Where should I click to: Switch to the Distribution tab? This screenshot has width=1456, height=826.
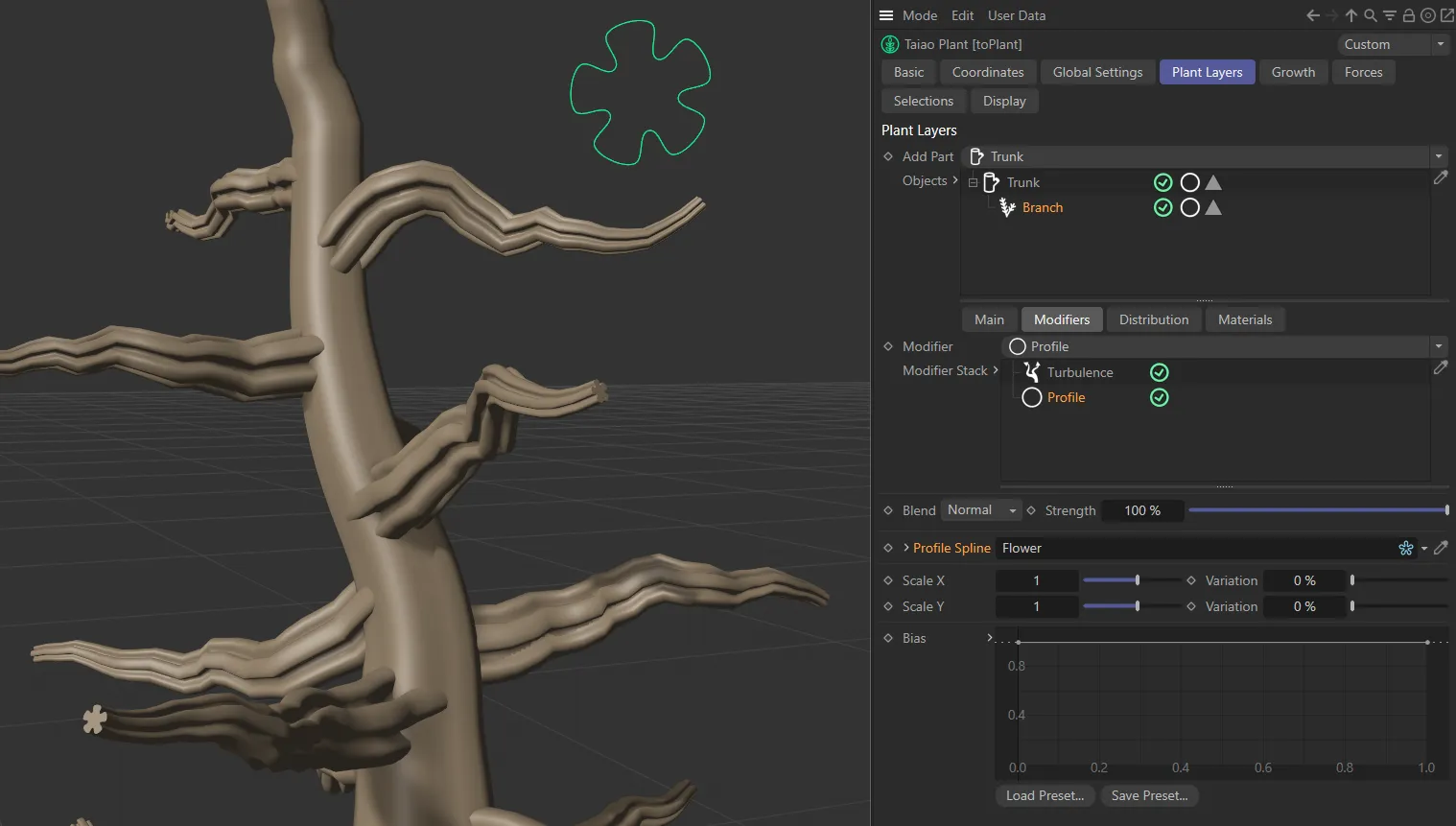(1153, 319)
